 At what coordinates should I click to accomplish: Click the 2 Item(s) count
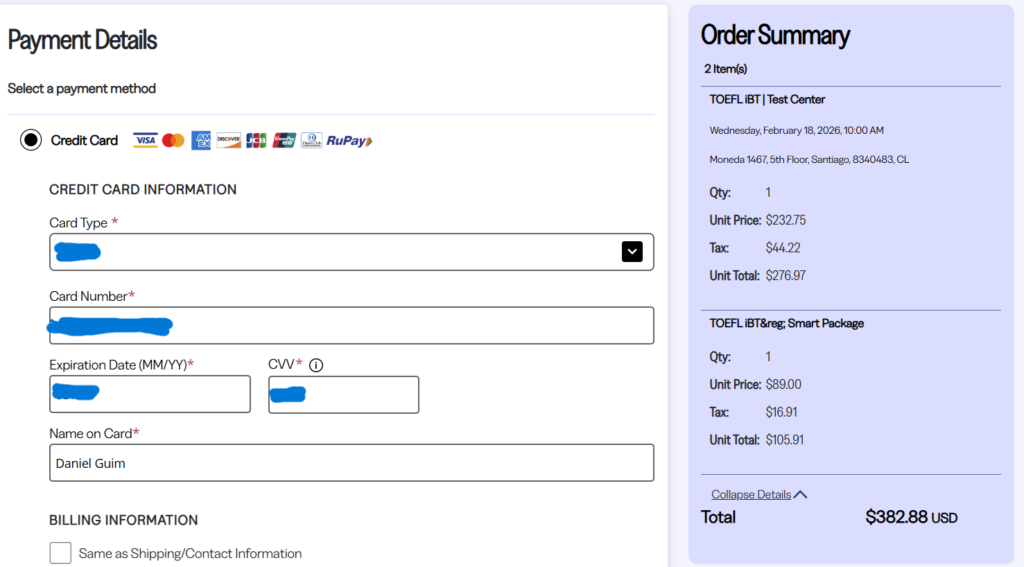(726, 69)
